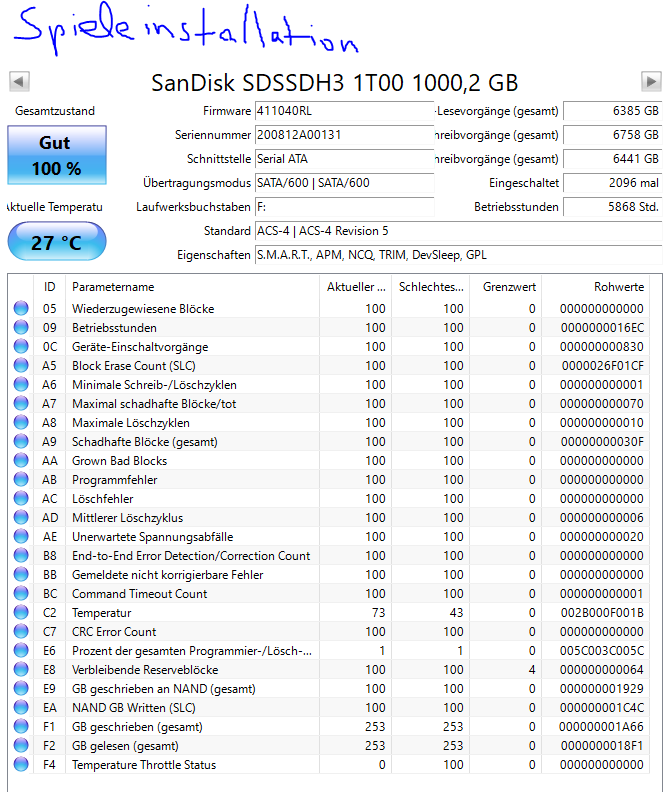Click the Aktueller column header
This screenshot has width=664, height=792.
click(355, 287)
